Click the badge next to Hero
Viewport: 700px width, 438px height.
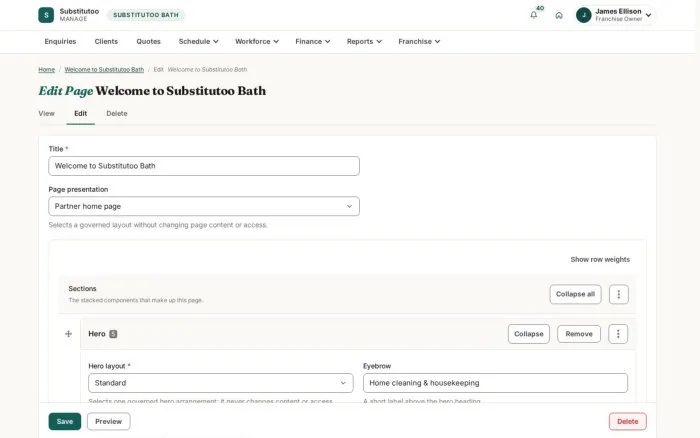[x=113, y=334]
